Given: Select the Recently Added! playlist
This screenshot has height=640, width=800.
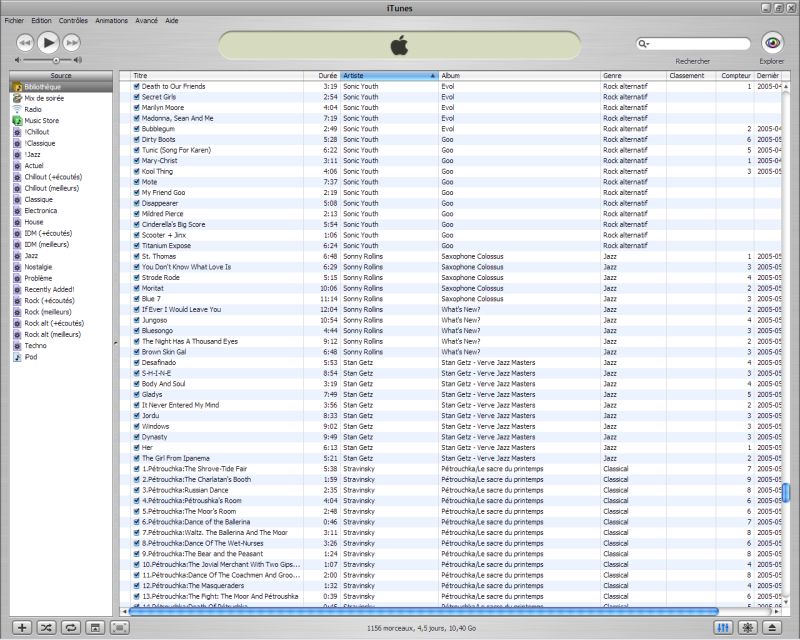Looking at the screenshot, I should click(x=61, y=289).
